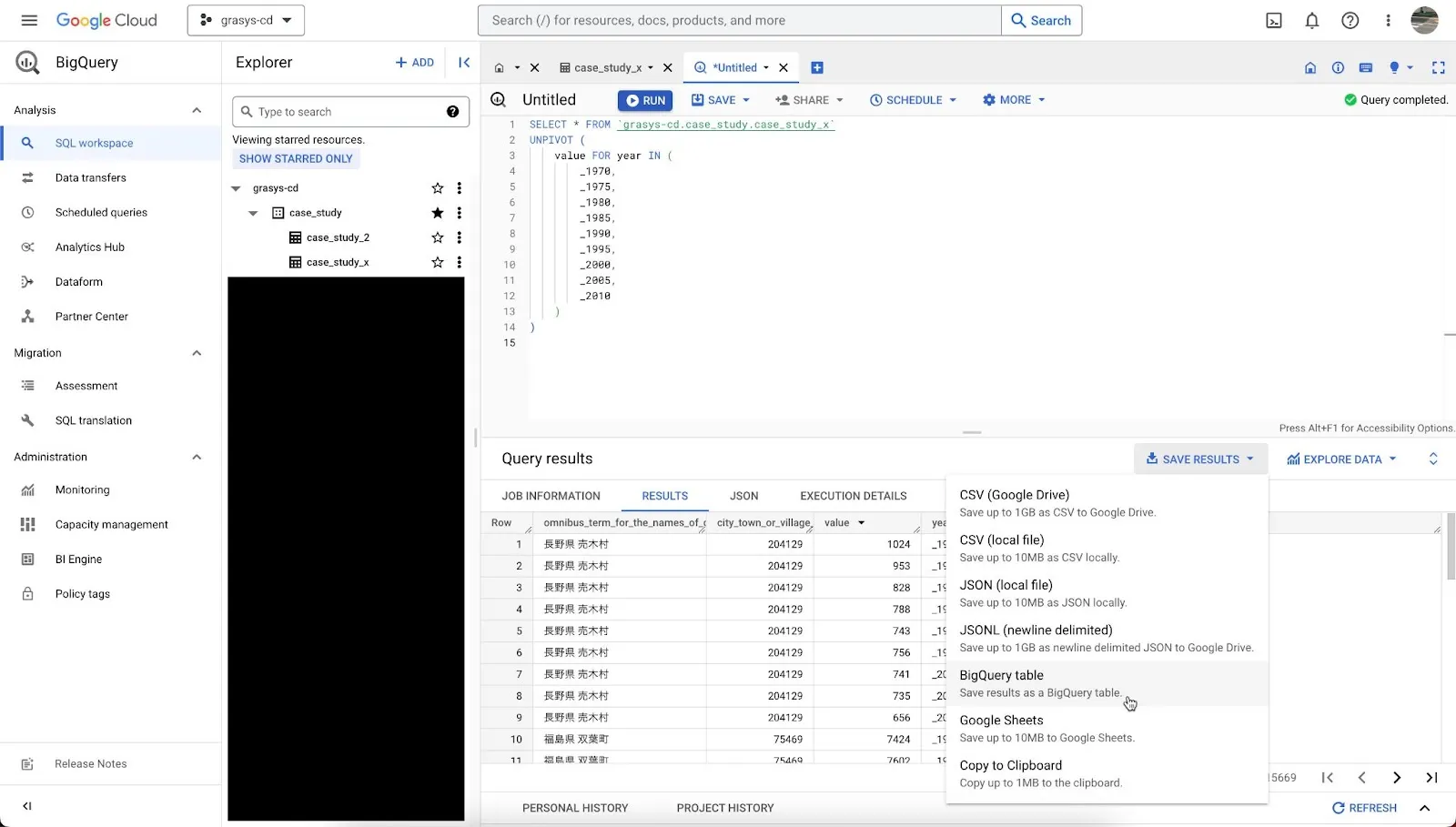This screenshot has height=827, width=1456.
Task: Open the SAVE dropdown
Action: (721, 100)
